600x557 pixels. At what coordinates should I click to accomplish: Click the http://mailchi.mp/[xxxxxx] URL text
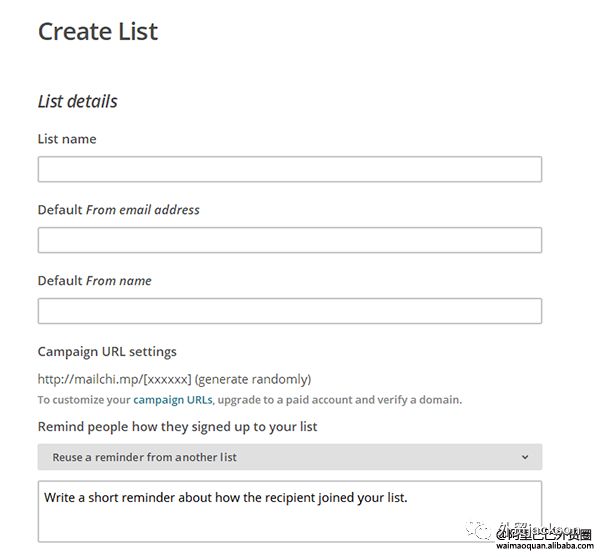pos(114,379)
